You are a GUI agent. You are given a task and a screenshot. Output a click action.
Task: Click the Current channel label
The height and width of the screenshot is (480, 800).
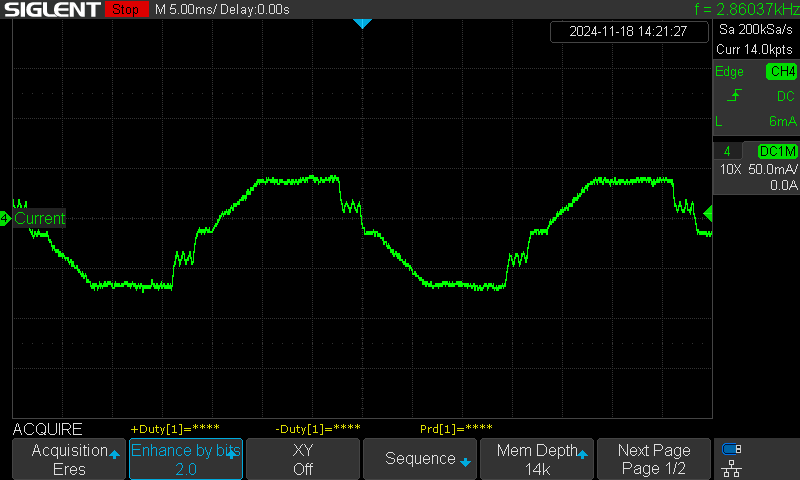point(39,218)
